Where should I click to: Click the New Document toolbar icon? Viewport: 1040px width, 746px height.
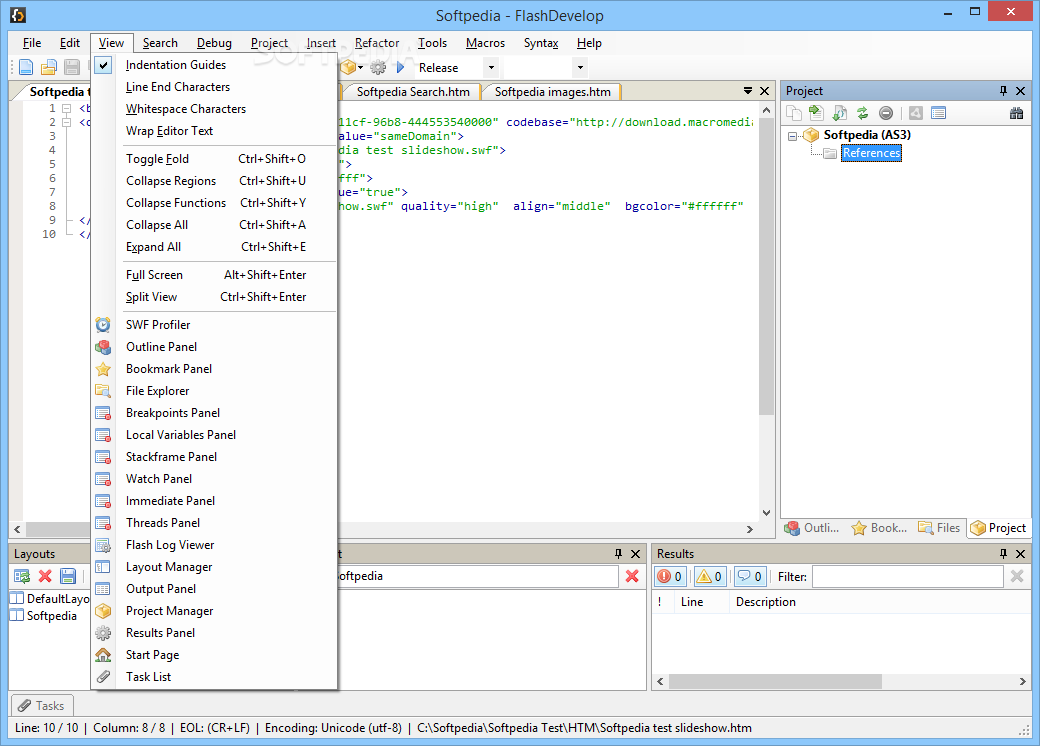click(26, 67)
